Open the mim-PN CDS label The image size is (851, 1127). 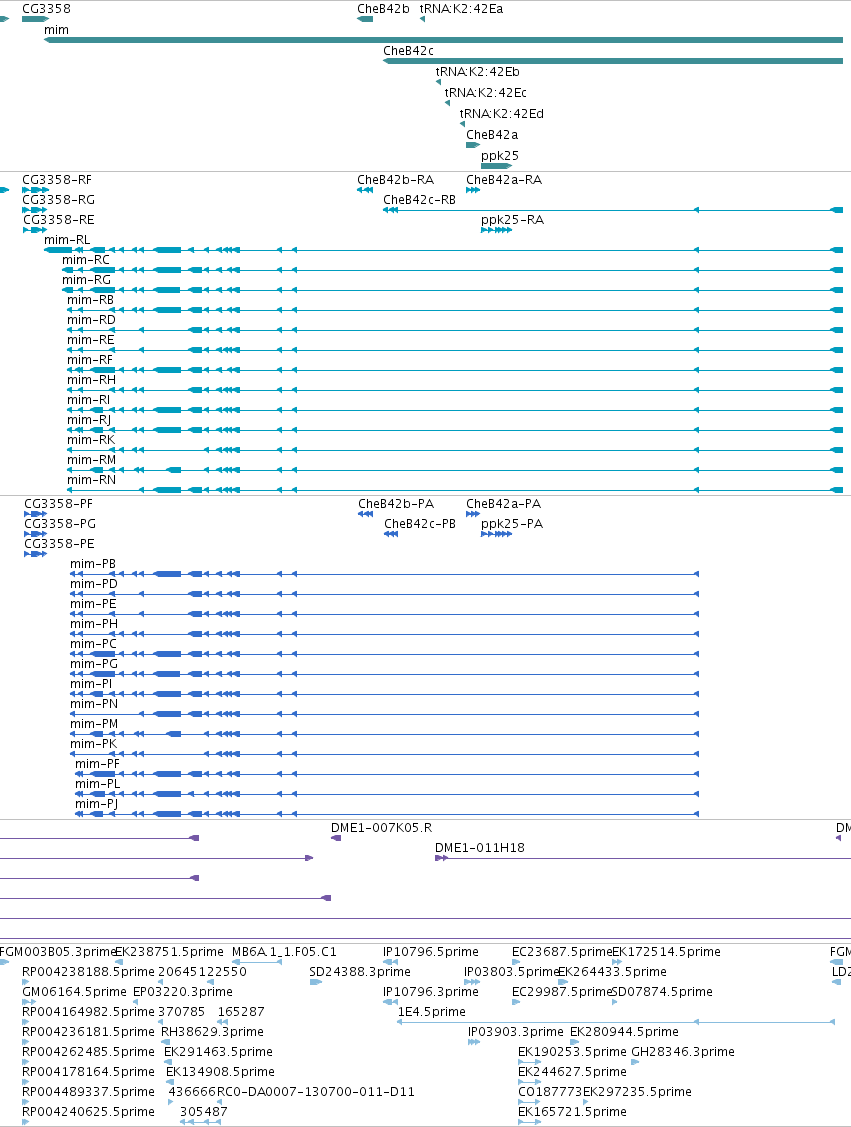93,704
